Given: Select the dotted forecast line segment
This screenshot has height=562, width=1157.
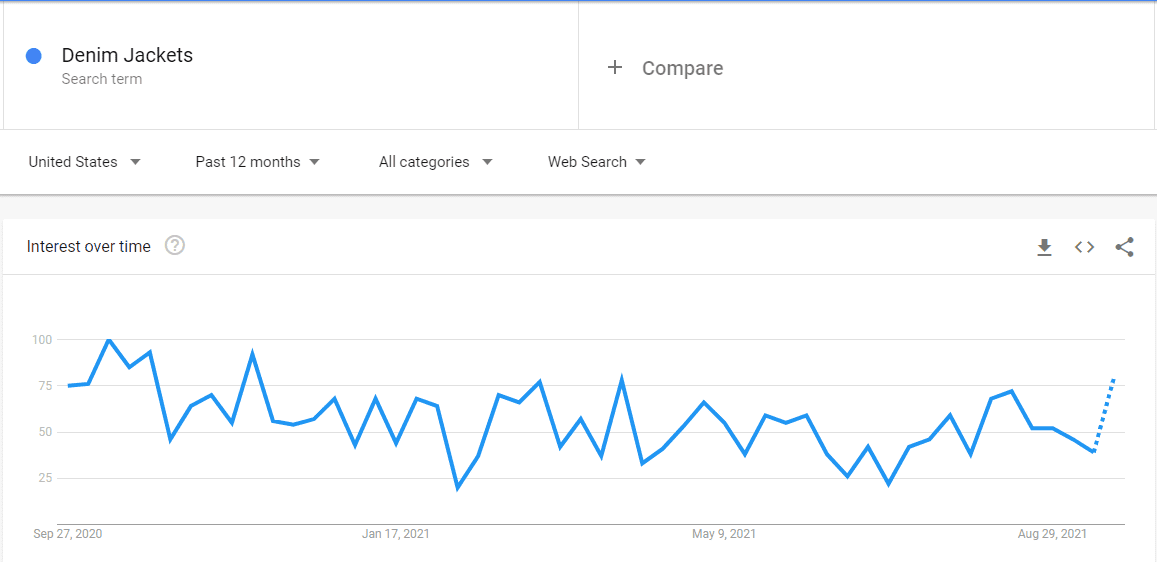Looking at the screenshot, I should (x=1103, y=415).
